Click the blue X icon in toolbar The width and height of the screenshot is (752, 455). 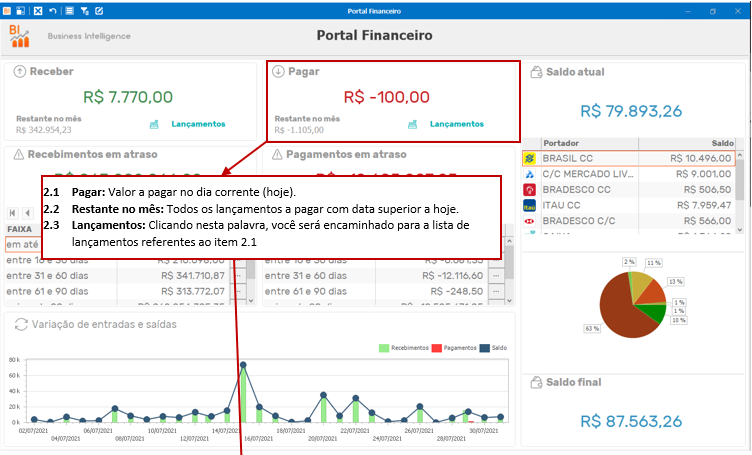38,11
